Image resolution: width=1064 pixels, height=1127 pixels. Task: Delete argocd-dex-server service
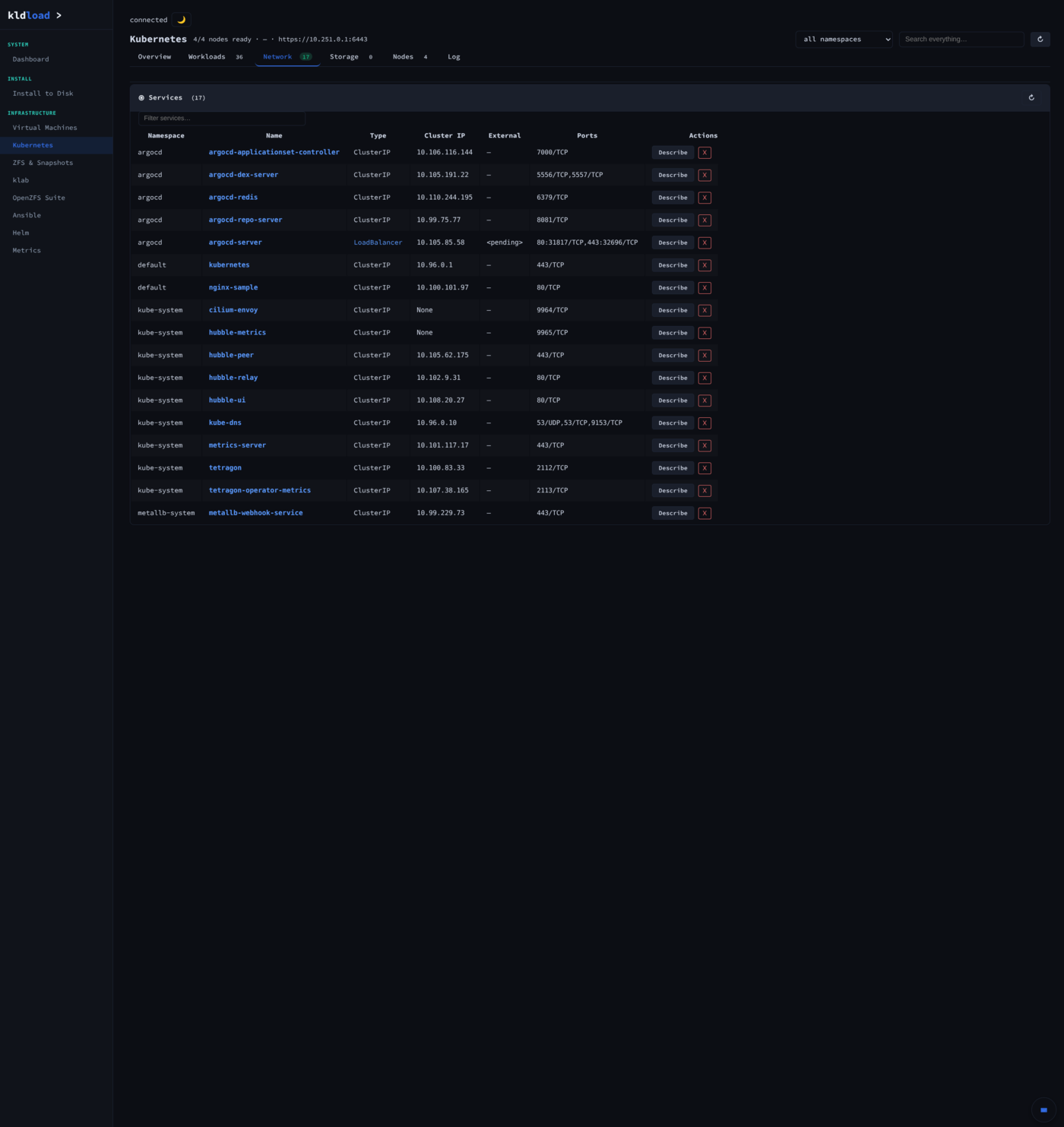point(705,175)
